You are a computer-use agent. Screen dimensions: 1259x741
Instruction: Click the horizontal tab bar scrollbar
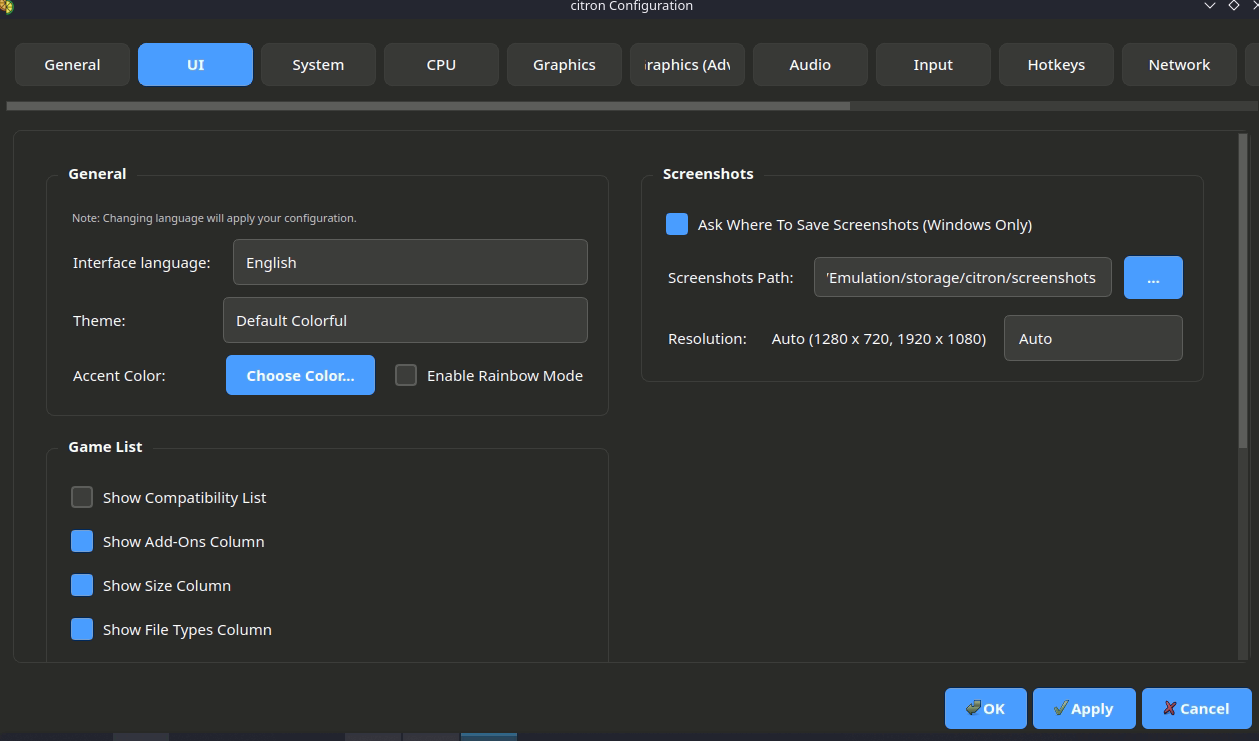(428, 106)
